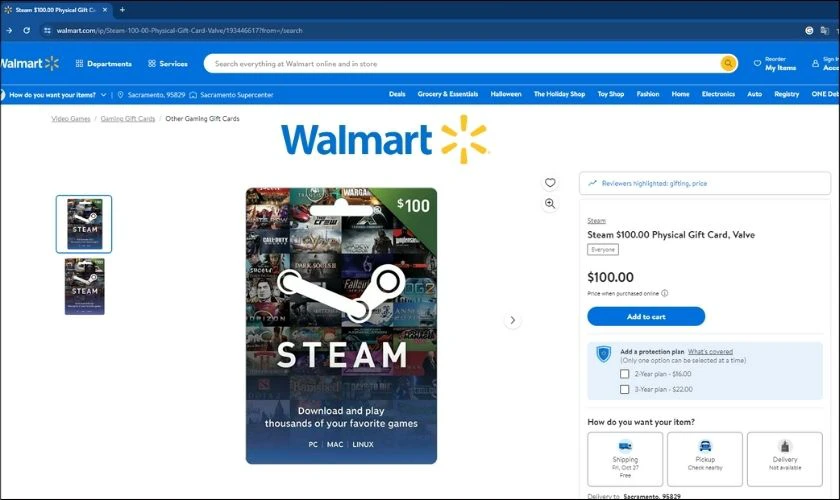The height and width of the screenshot is (500, 840).
Task: Click the translate page icon in toolbar
Action: (x=824, y=31)
